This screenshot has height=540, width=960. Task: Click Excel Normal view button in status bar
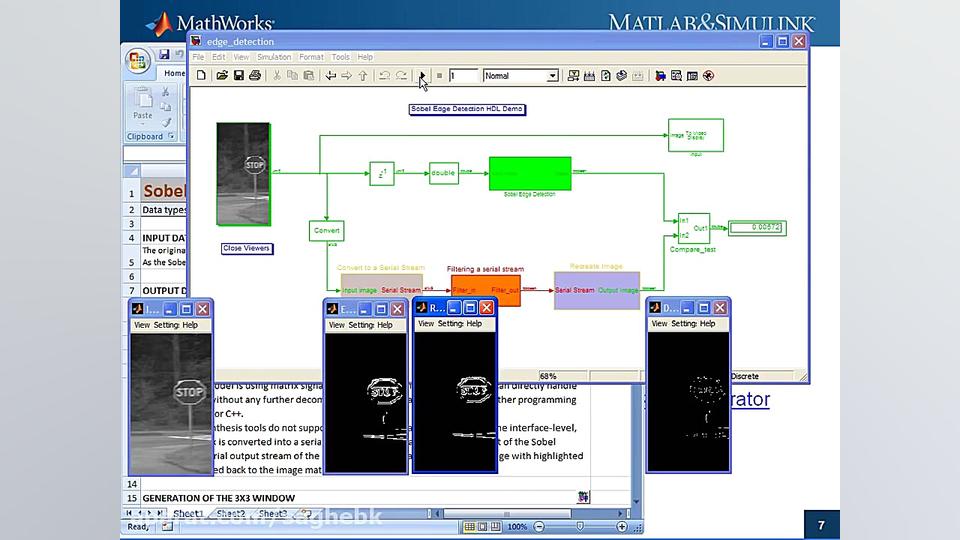pos(469,527)
